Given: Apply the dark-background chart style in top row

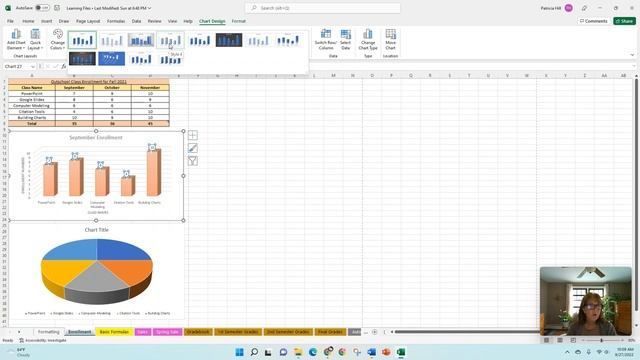Looking at the screenshot, I should click(x=229, y=40).
